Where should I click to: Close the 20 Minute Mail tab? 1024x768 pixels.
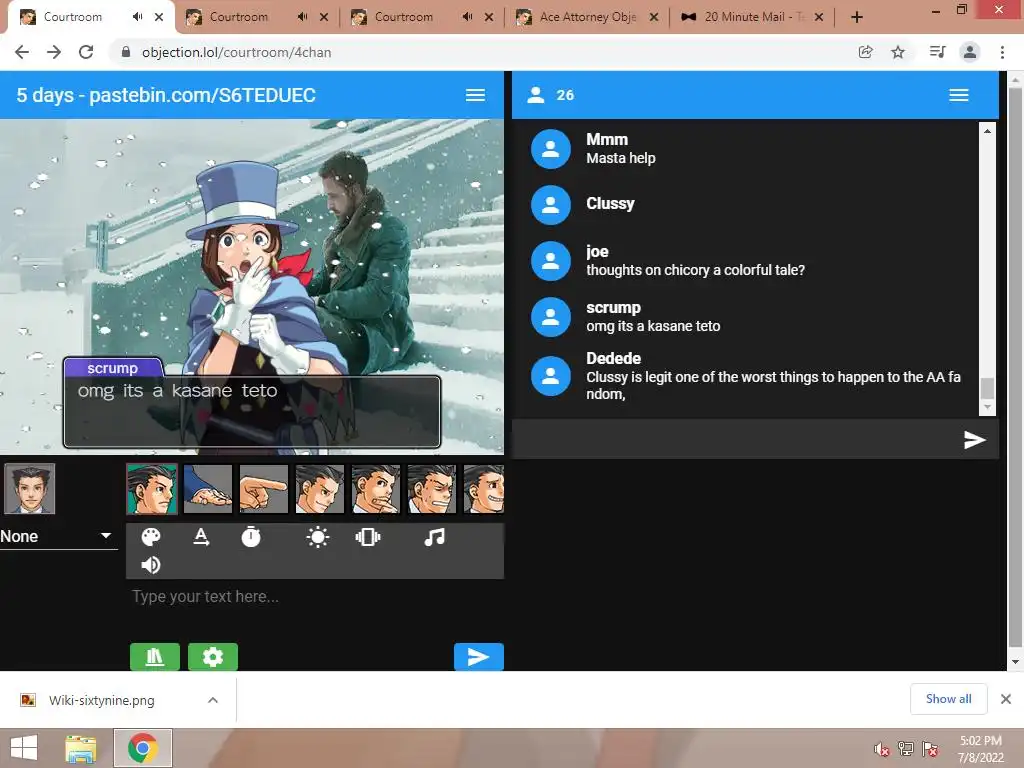point(819,17)
